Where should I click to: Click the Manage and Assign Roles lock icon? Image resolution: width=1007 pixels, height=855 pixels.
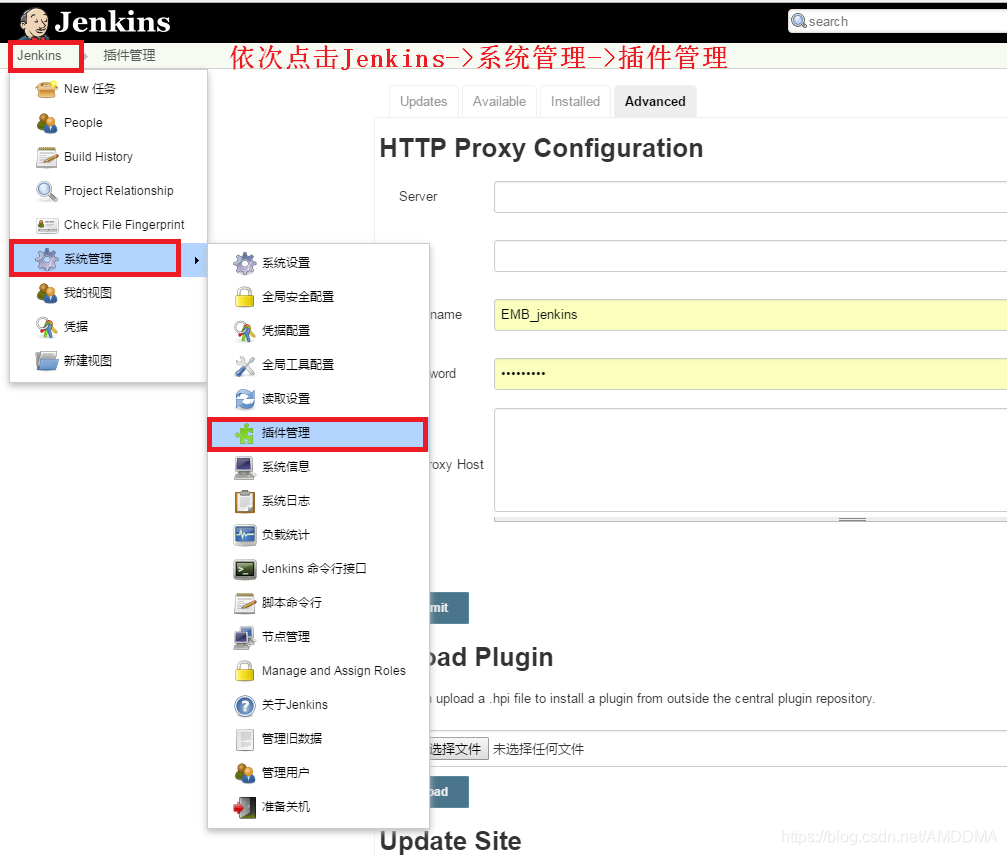pos(245,671)
